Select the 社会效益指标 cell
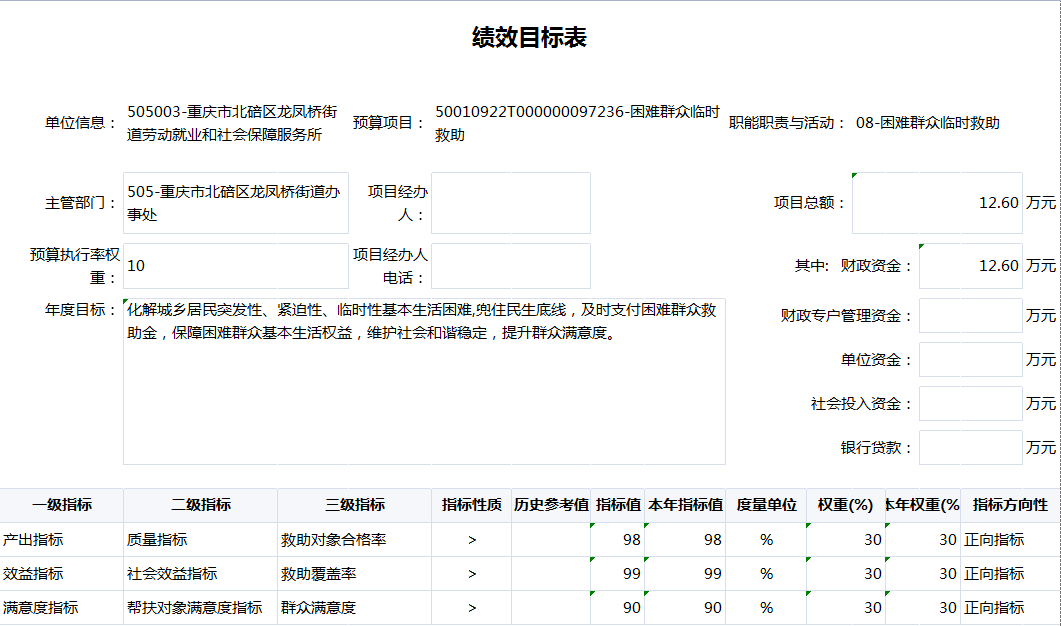The image size is (1061, 626). [x=201, y=574]
